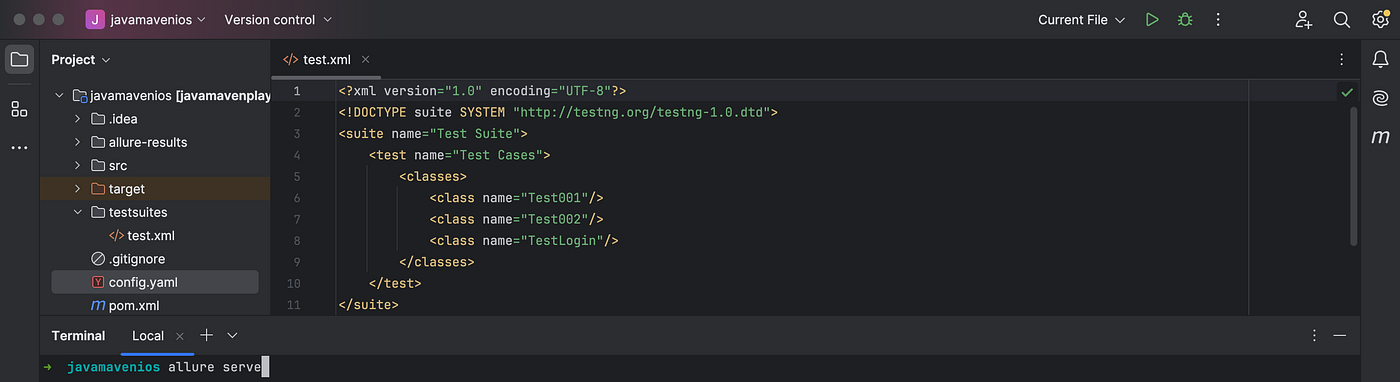Select the src folder row
This screenshot has width=1400, height=382.
(x=155, y=166)
